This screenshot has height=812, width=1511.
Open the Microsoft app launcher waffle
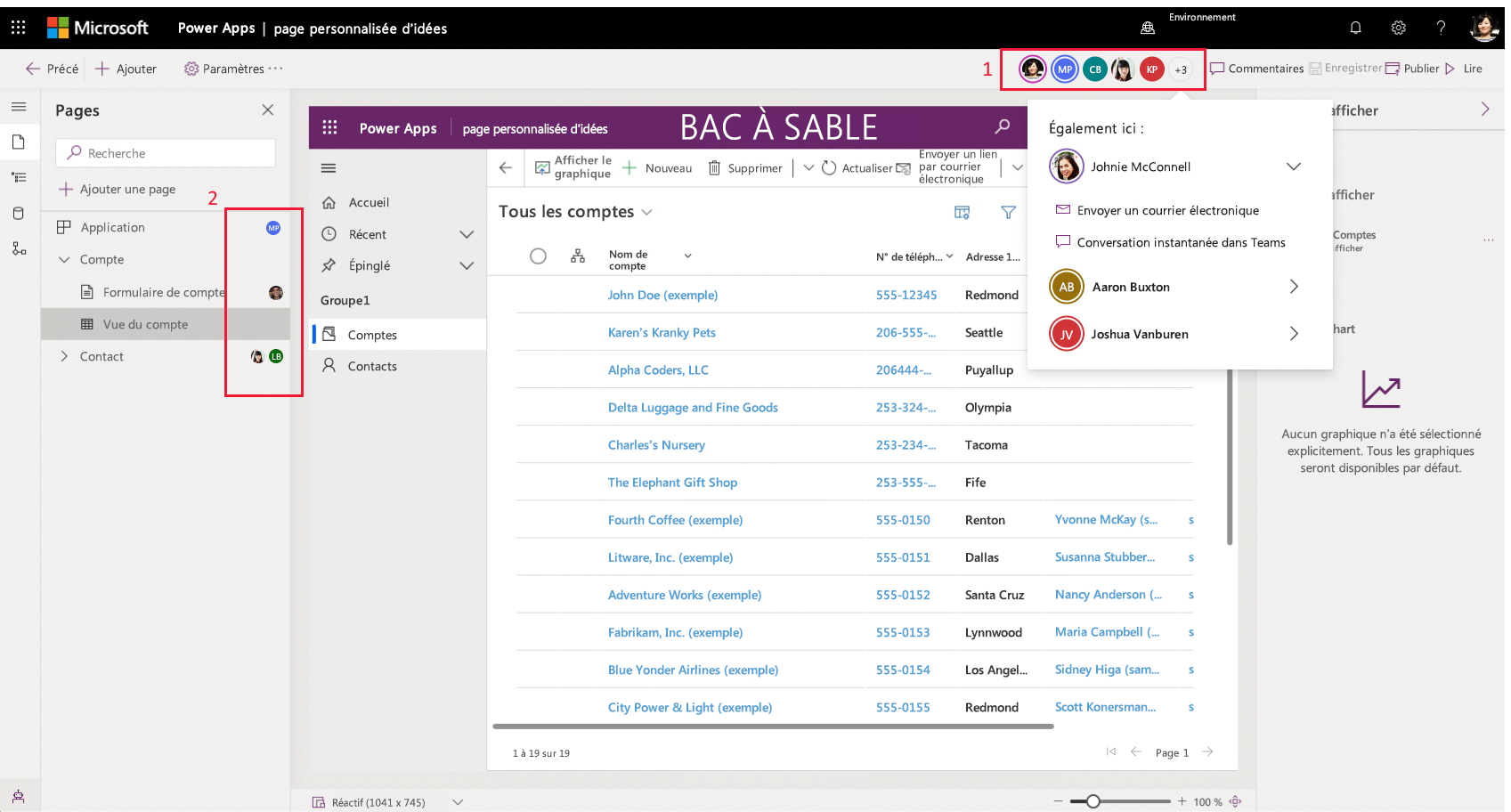coord(18,28)
